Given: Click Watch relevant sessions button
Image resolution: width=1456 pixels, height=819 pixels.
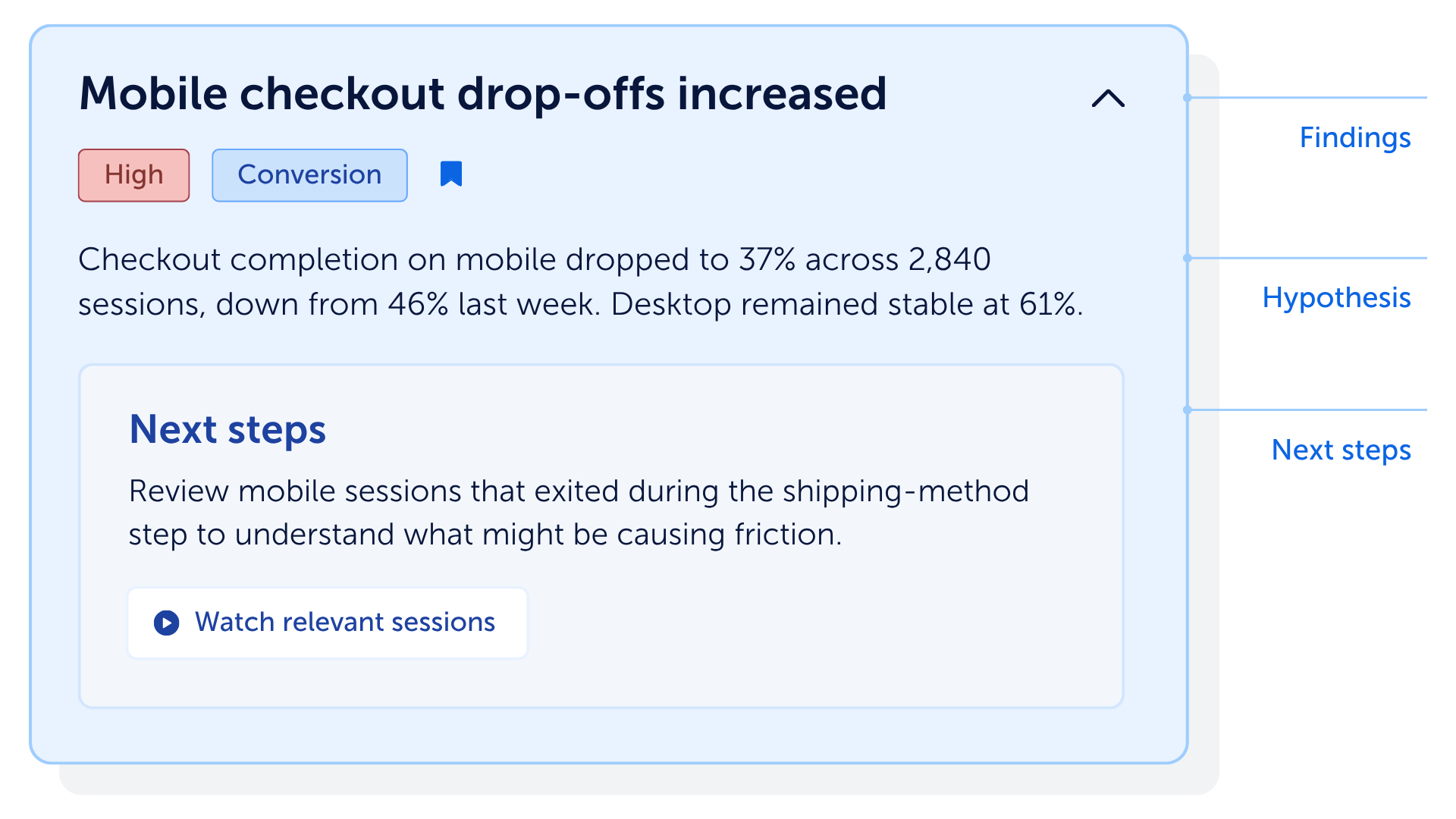Looking at the screenshot, I should pyautogui.click(x=328, y=623).
